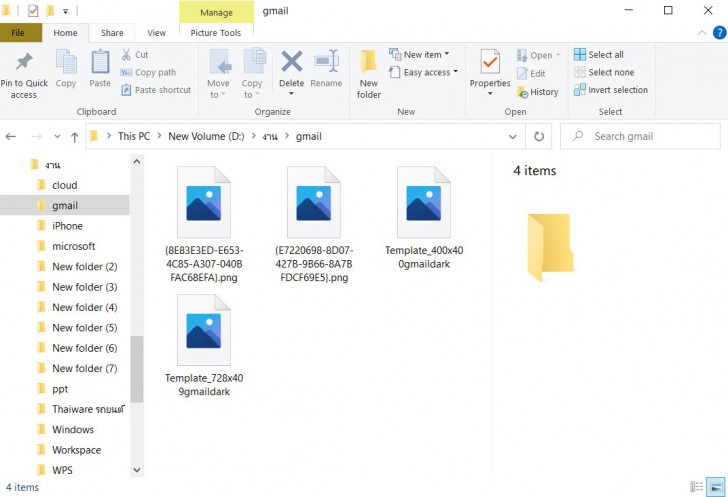Screen dimensions: 728x497
Task: Go back with the Back arrow
Action: (x=11, y=137)
